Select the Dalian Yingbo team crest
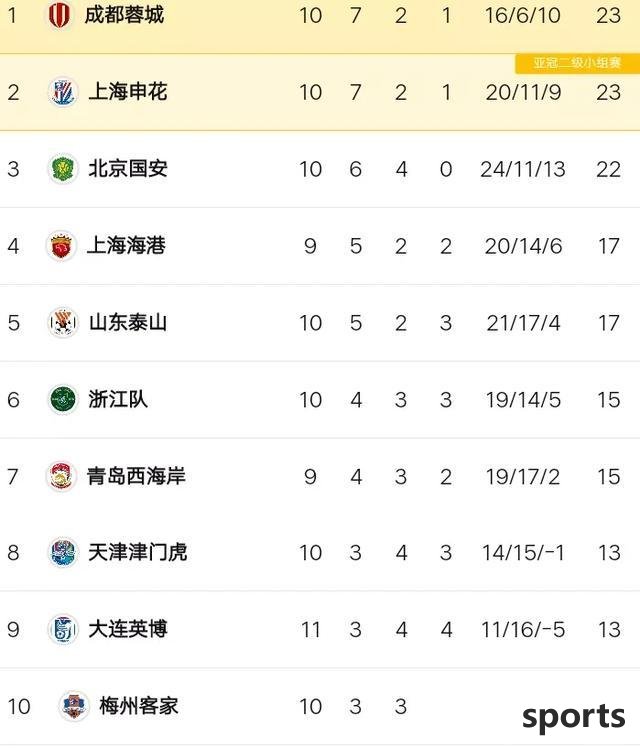 click(x=63, y=629)
